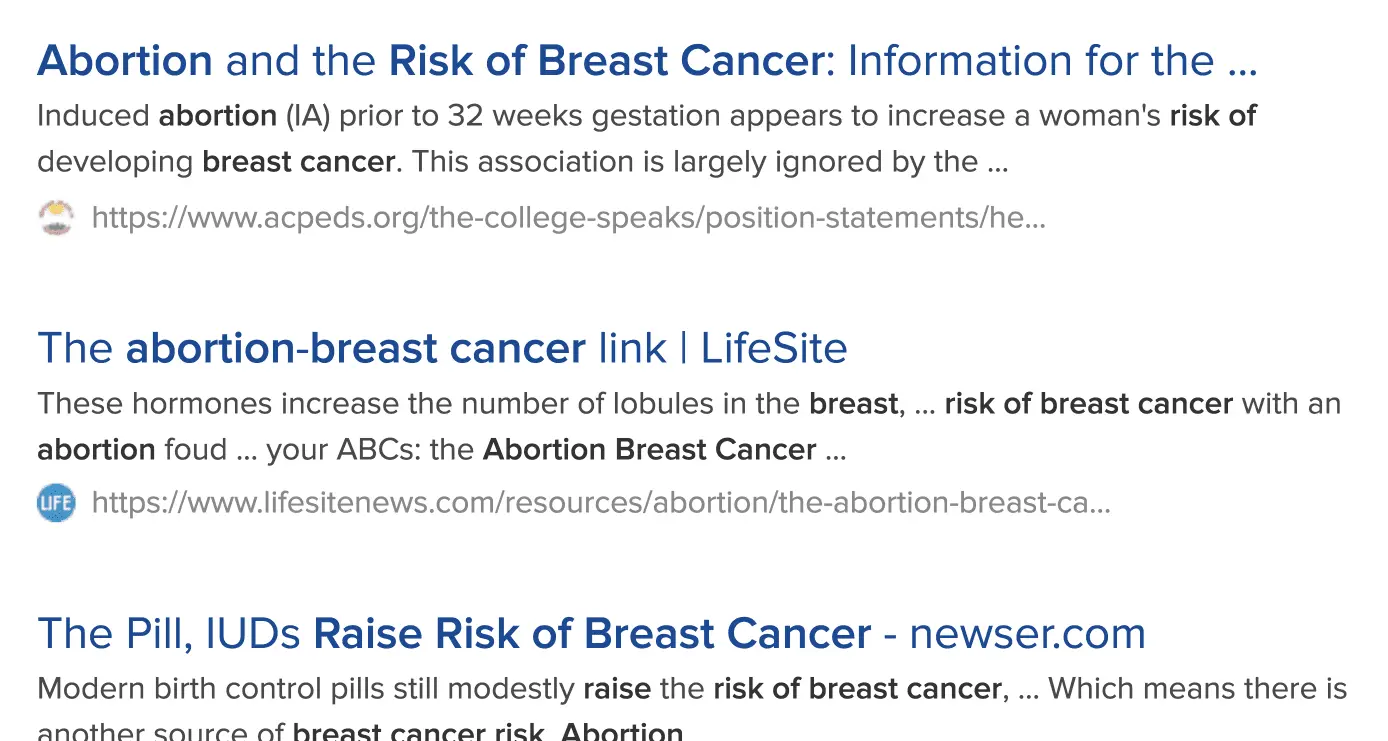
Task: Click 'newser.com' in the third result title
Action: [1027, 634]
